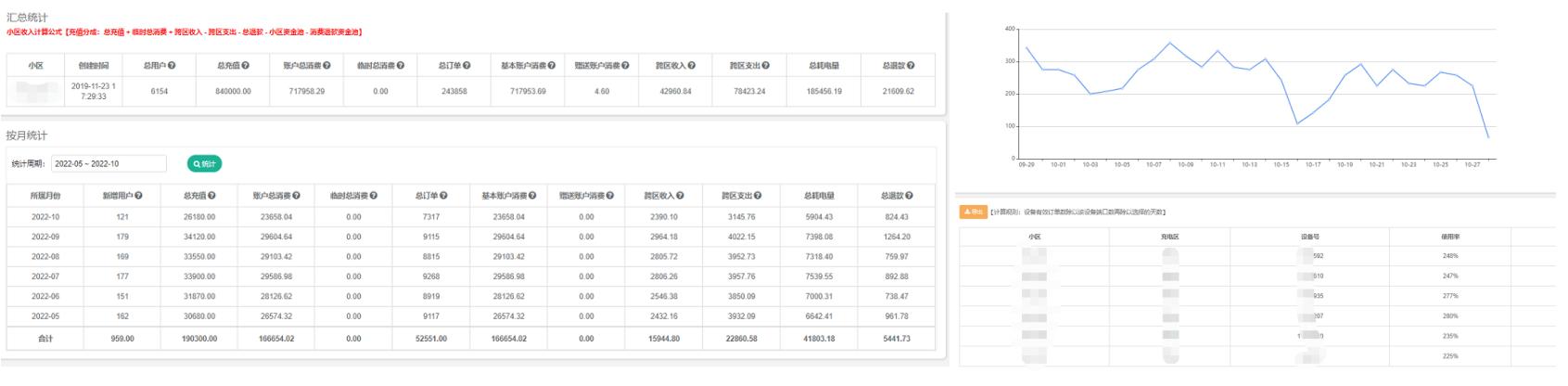Screen dimensions: 1568x386
Task: Click help icon beside 临时总消费 in summary table
Action: tap(401, 66)
